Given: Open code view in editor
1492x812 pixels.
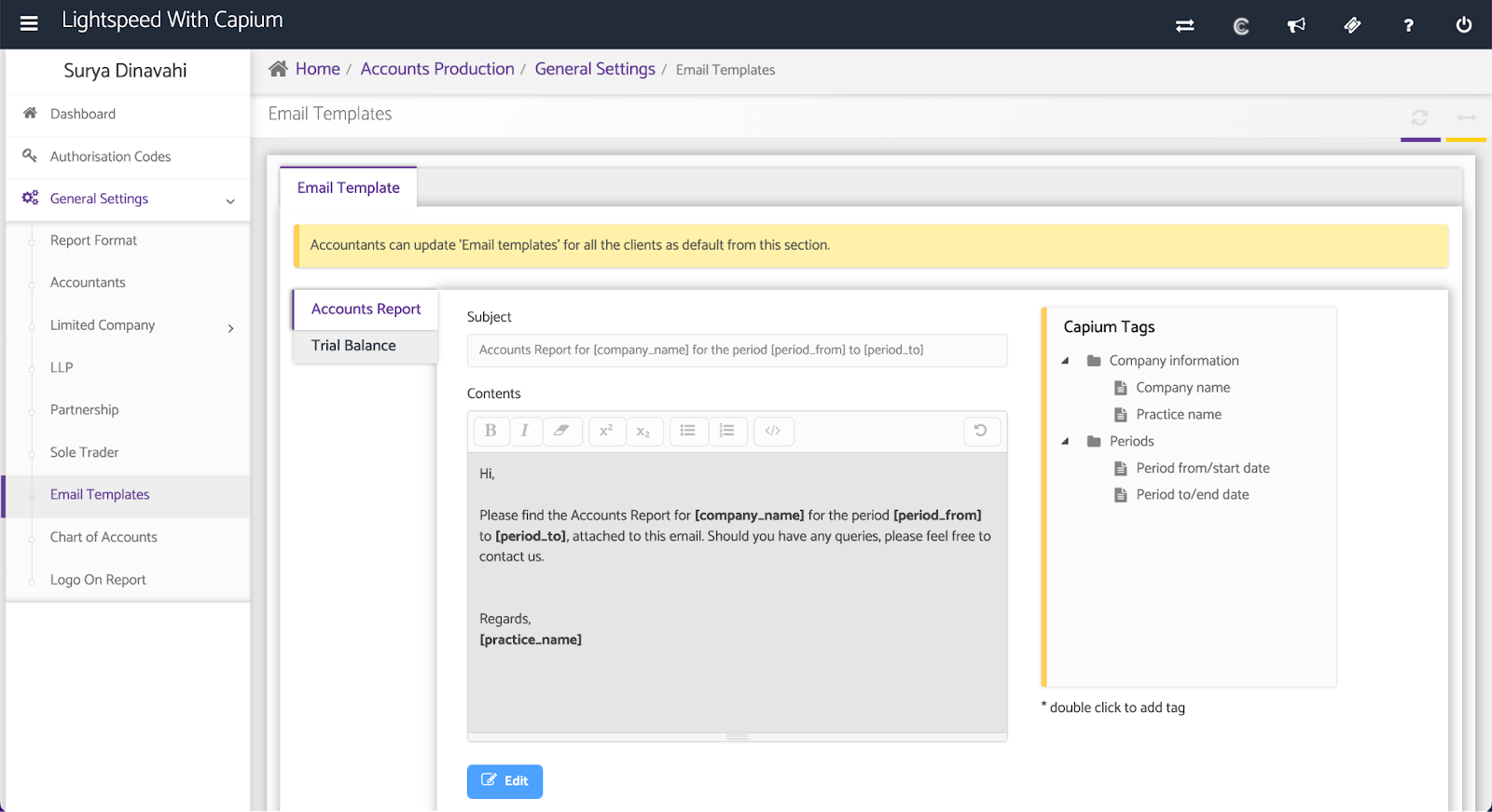Looking at the screenshot, I should [x=773, y=431].
